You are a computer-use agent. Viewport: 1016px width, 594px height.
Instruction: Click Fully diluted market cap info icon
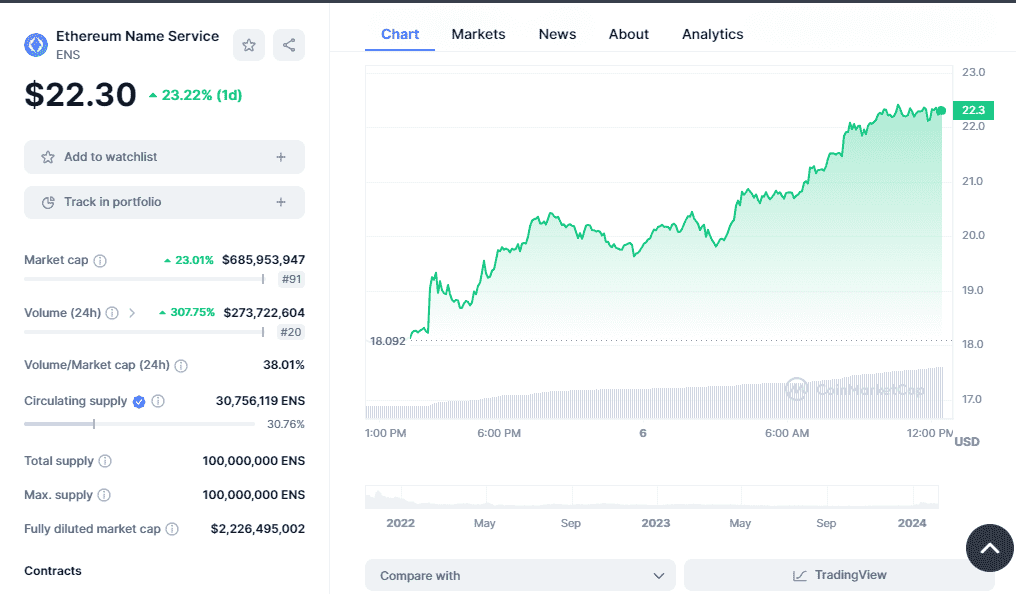172,529
